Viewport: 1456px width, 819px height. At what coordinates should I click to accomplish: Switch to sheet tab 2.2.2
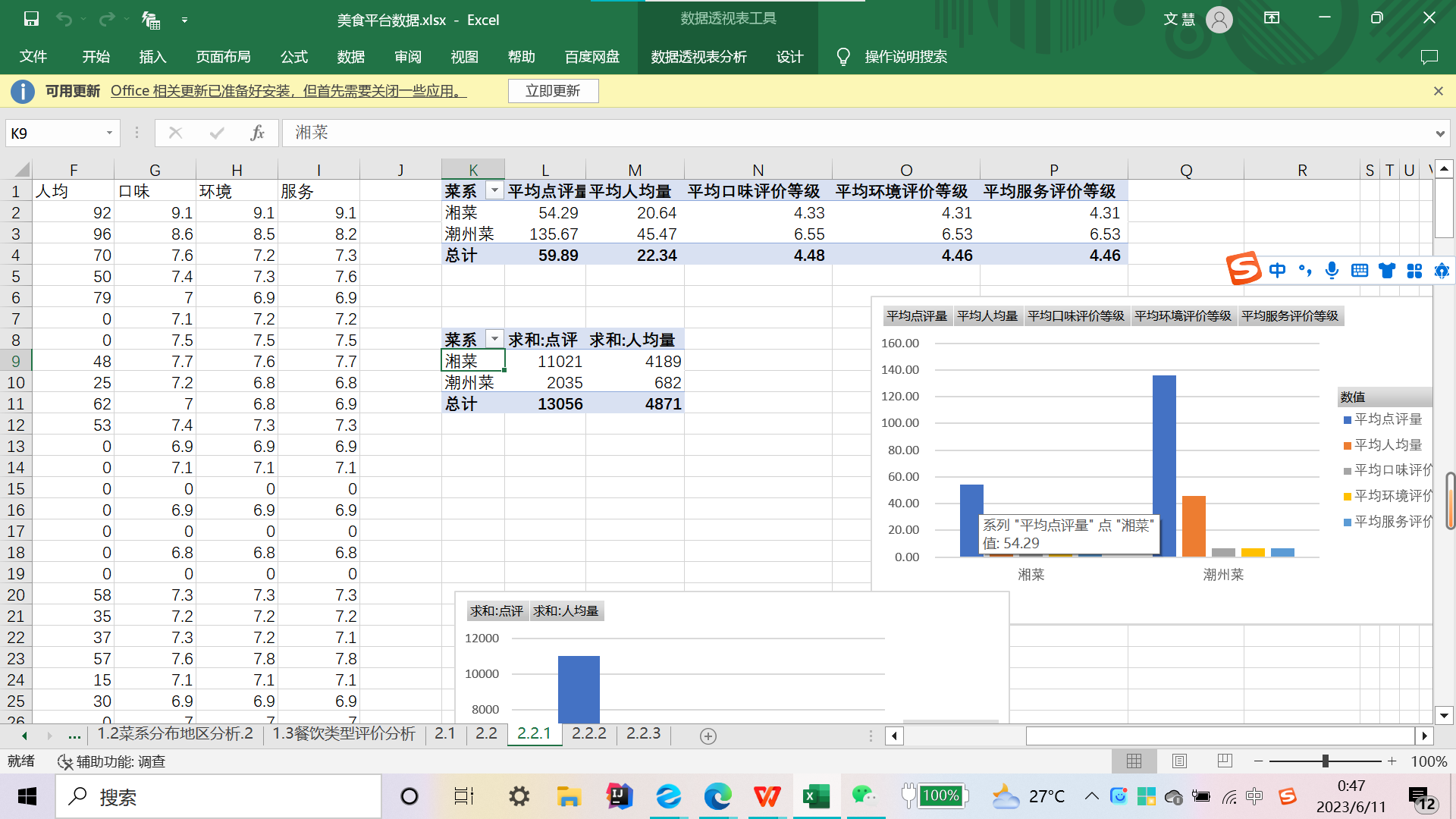click(x=588, y=733)
